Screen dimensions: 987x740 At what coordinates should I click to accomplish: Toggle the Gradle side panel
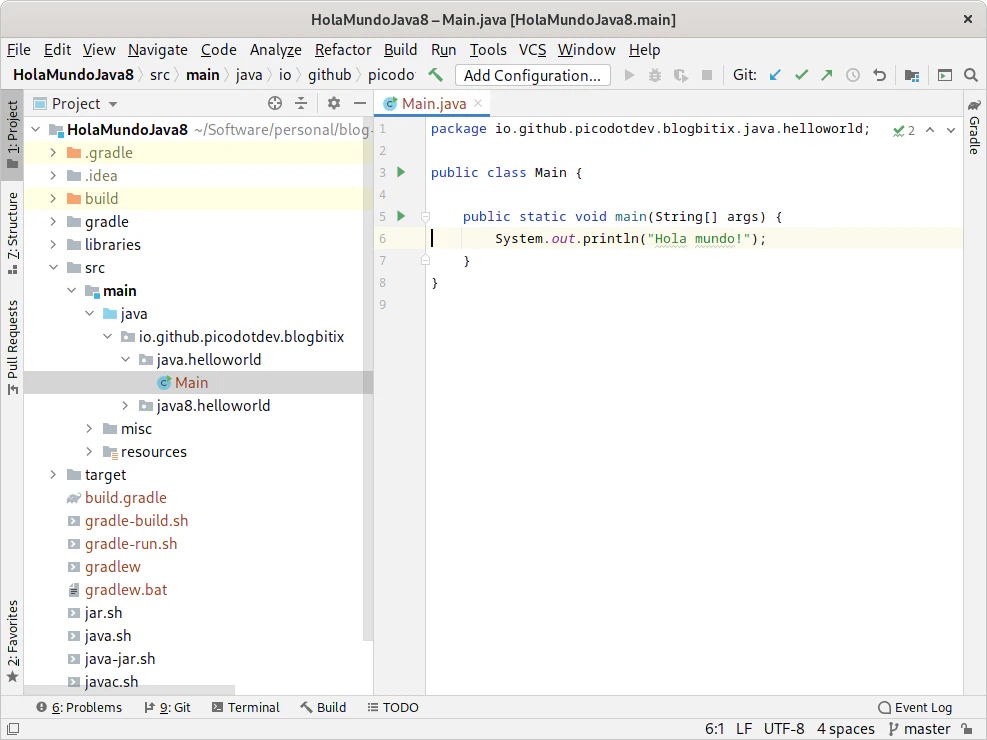pyautogui.click(x=973, y=128)
